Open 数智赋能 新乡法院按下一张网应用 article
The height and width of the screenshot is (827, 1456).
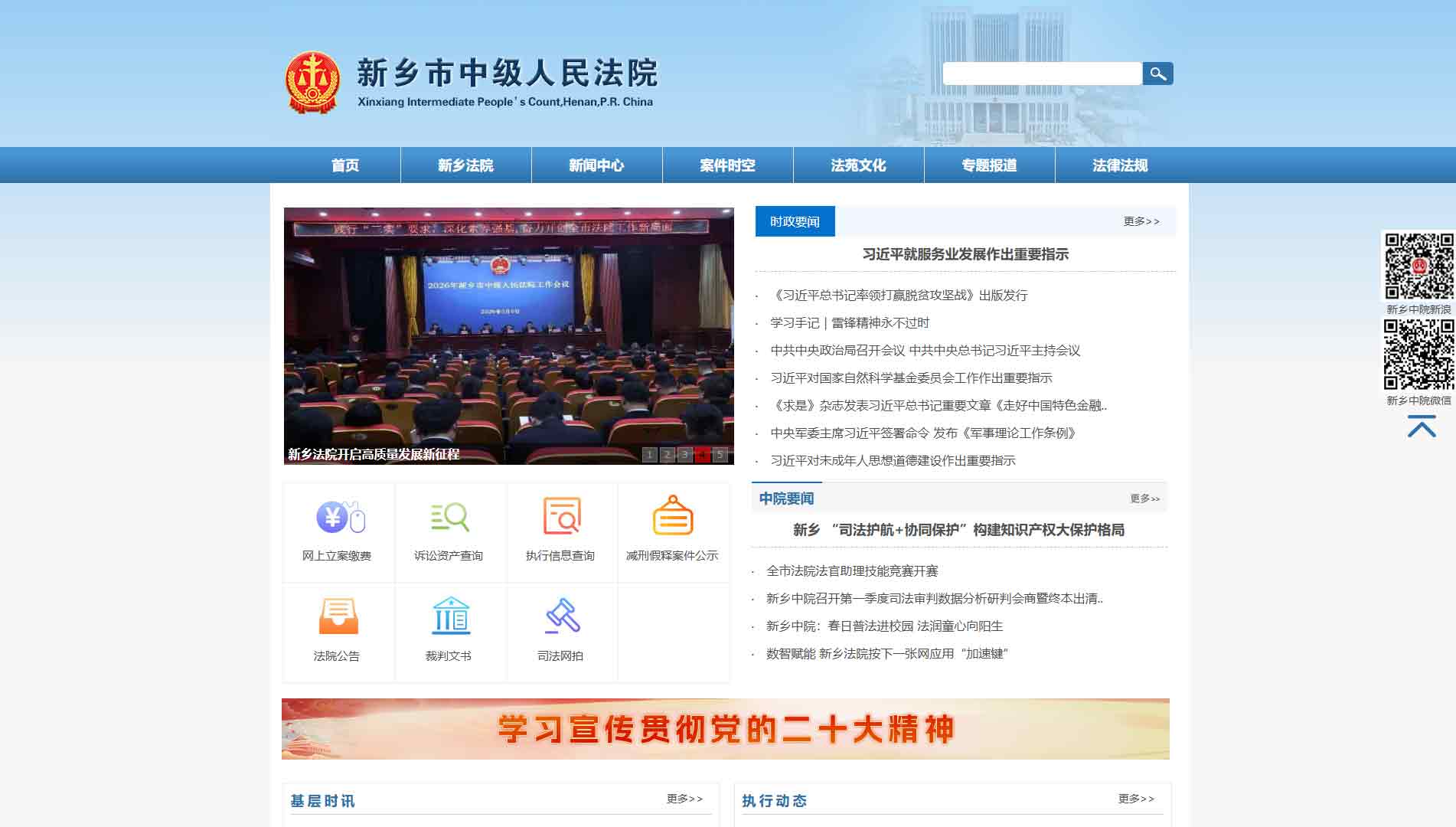coord(887,654)
